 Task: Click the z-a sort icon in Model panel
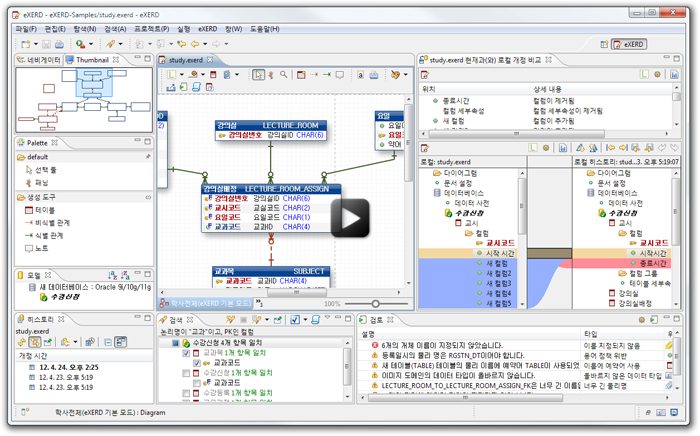pos(125,275)
